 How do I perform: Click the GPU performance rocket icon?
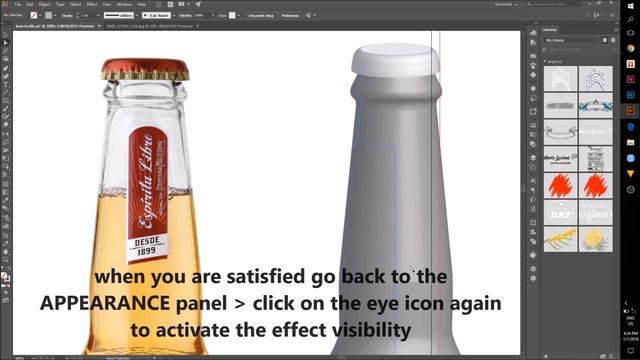click(198, 4)
